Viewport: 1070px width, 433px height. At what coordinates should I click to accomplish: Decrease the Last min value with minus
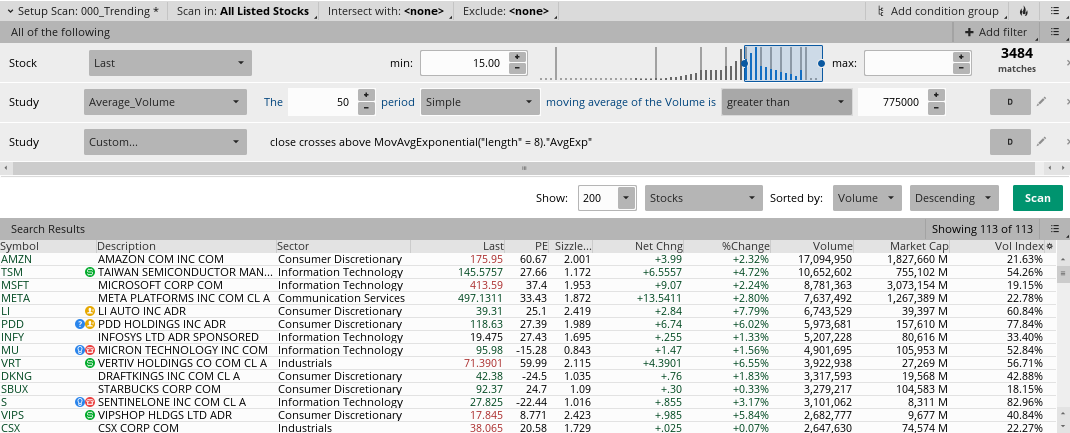click(517, 68)
